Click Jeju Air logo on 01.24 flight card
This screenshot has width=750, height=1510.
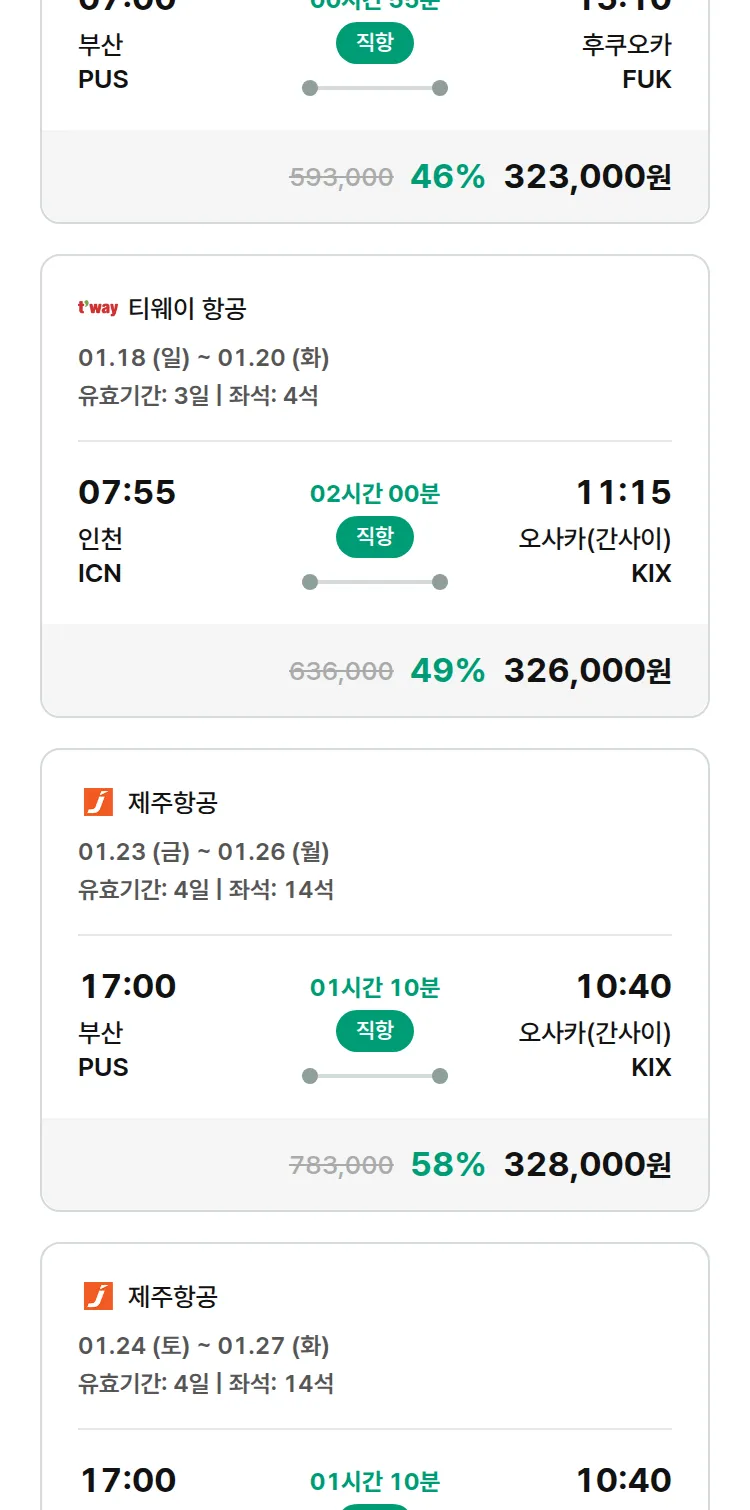click(x=98, y=1296)
